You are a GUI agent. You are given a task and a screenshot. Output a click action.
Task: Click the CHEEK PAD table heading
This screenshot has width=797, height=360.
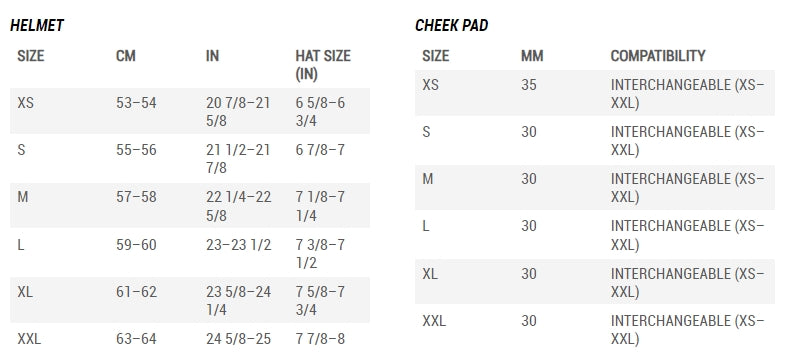[451, 25]
